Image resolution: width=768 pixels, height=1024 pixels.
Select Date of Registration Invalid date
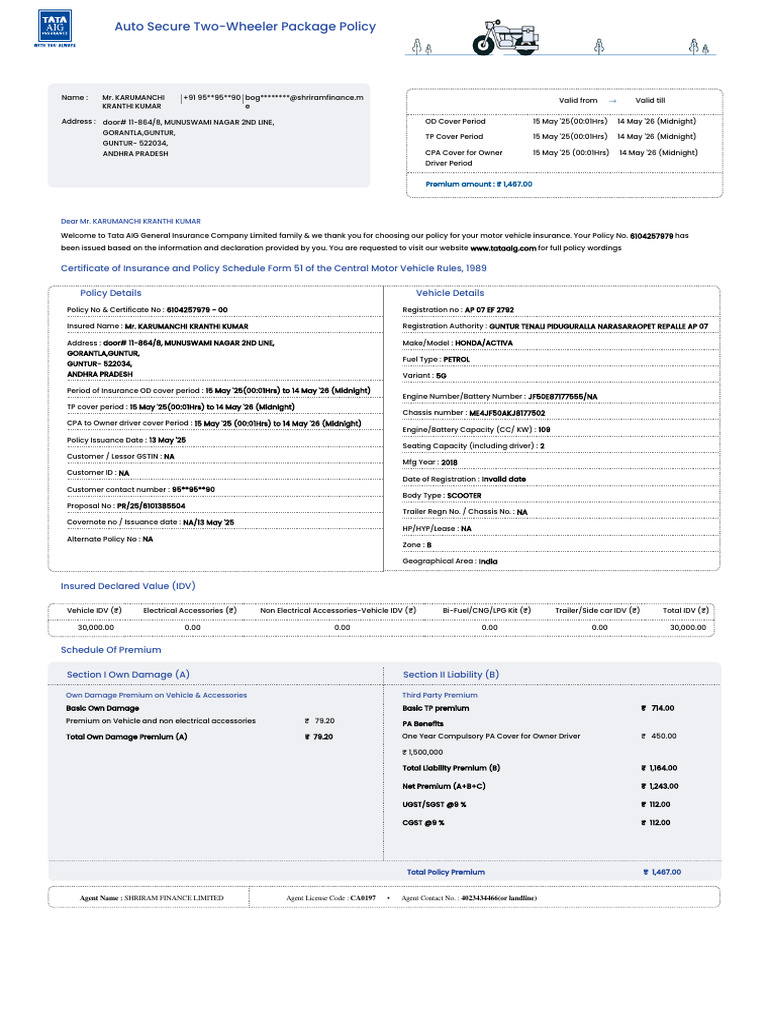tap(464, 479)
